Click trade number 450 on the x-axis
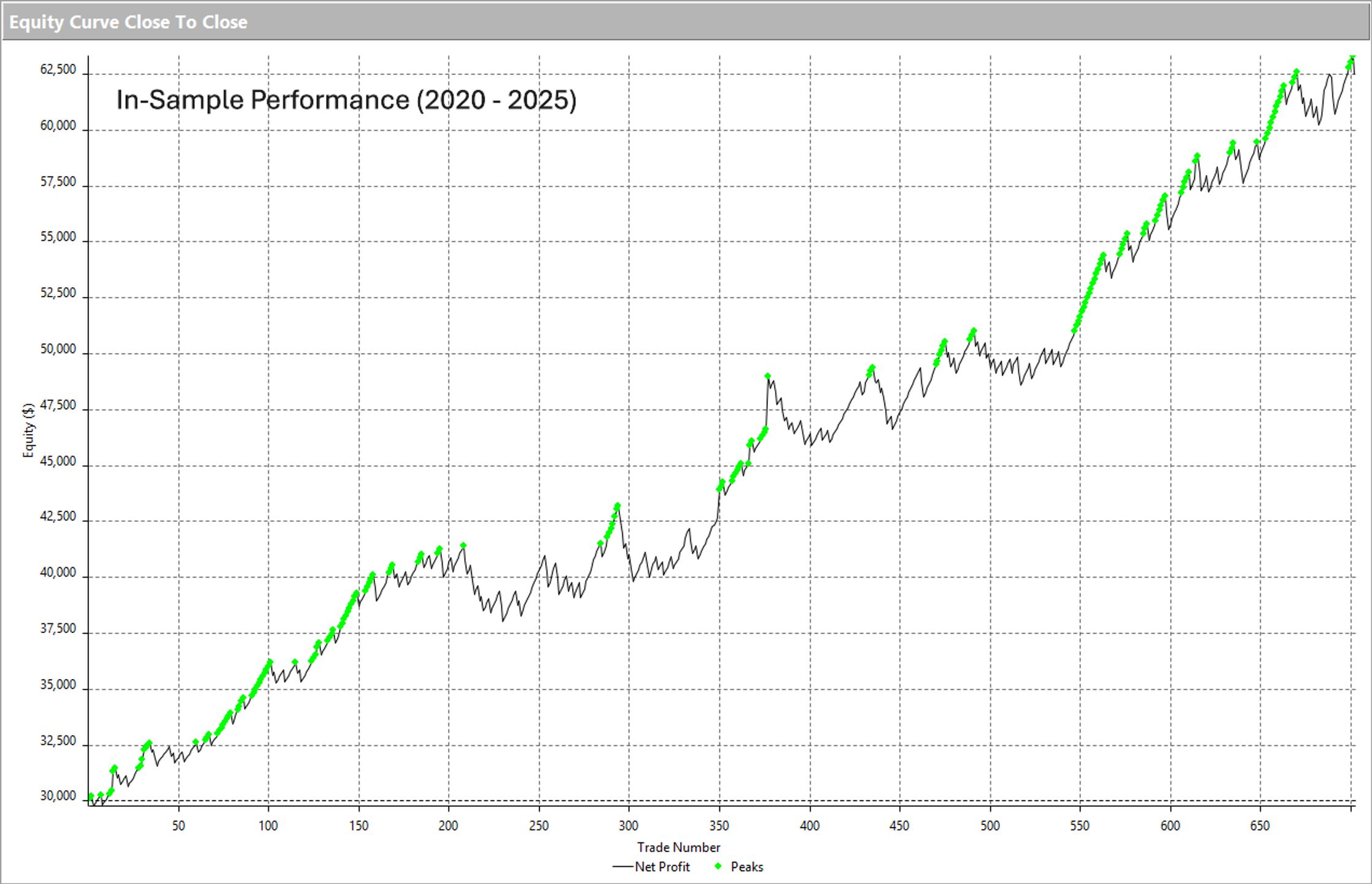This screenshot has width=1372, height=884. click(x=899, y=826)
